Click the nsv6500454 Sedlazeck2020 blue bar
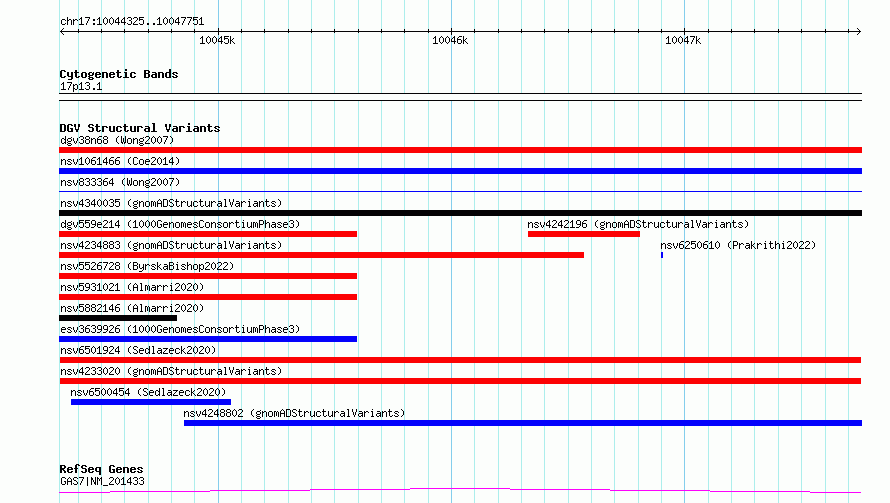This screenshot has width=890, height=503. click(151, 402)
